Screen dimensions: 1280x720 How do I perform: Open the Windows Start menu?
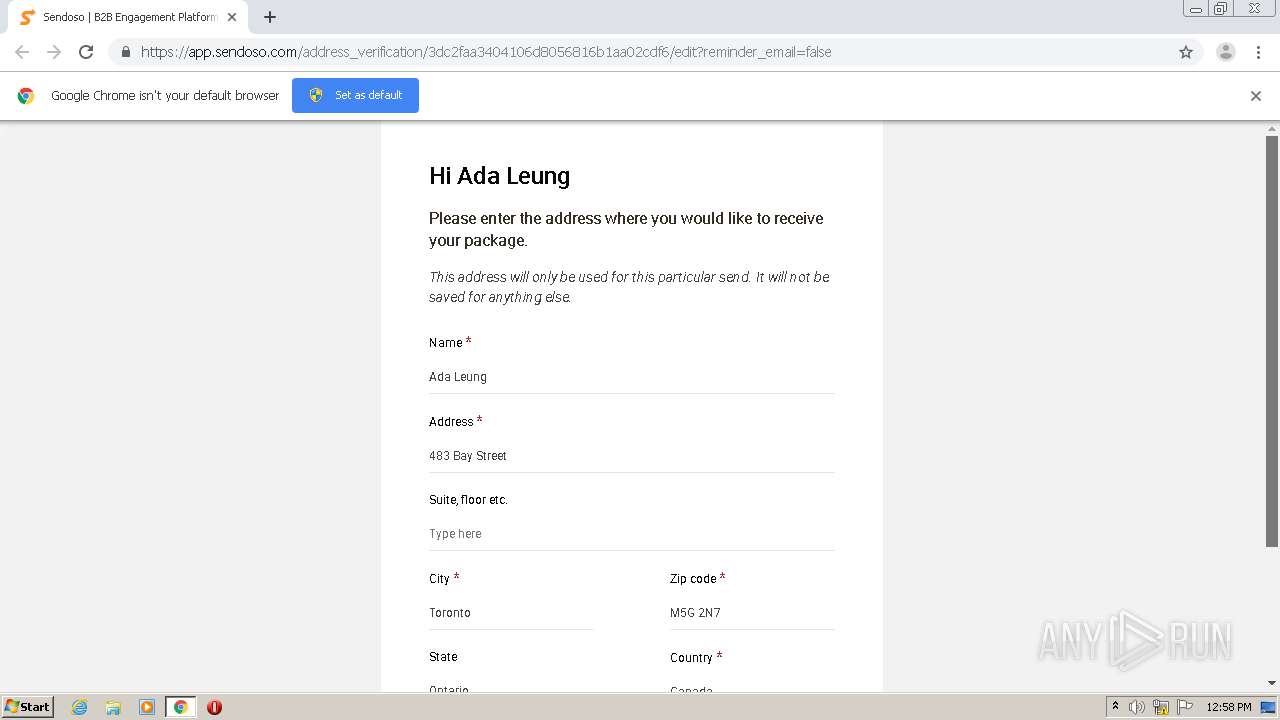coord(27,707)
